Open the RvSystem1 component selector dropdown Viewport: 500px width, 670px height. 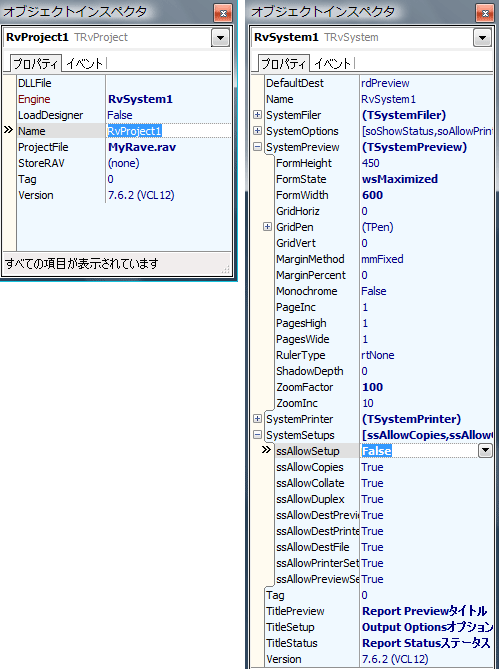(x=482, y=38)
